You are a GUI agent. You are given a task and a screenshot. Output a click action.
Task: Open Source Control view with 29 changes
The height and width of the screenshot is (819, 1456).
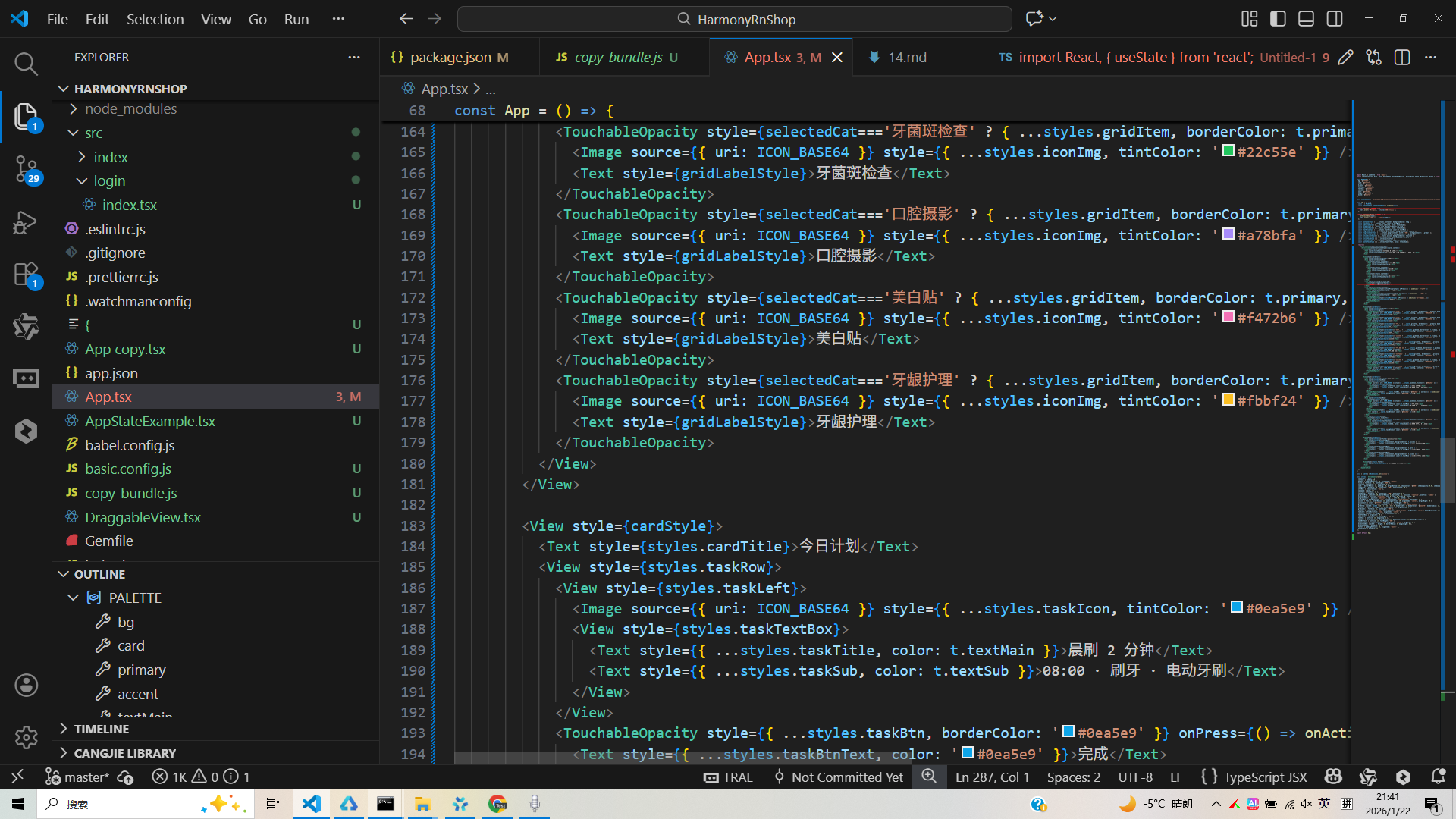point(26,168)
